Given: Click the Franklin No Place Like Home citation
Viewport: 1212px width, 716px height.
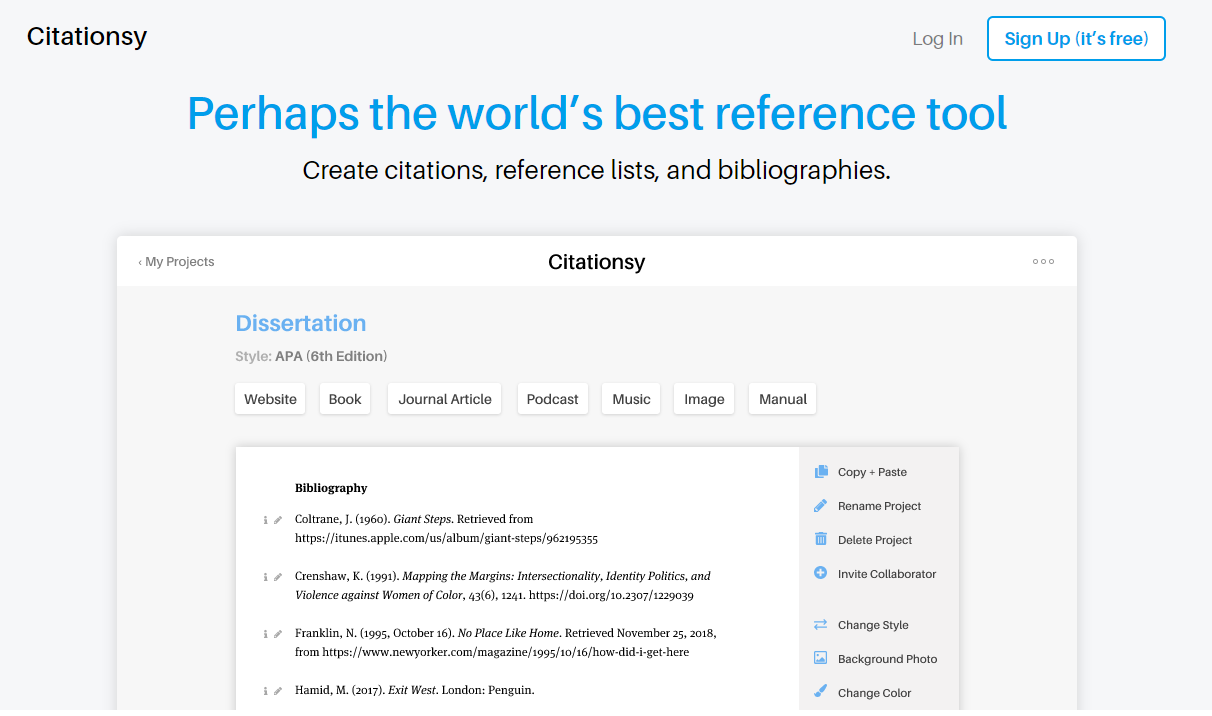Looking at the screenshot, I should coord(506,643).
